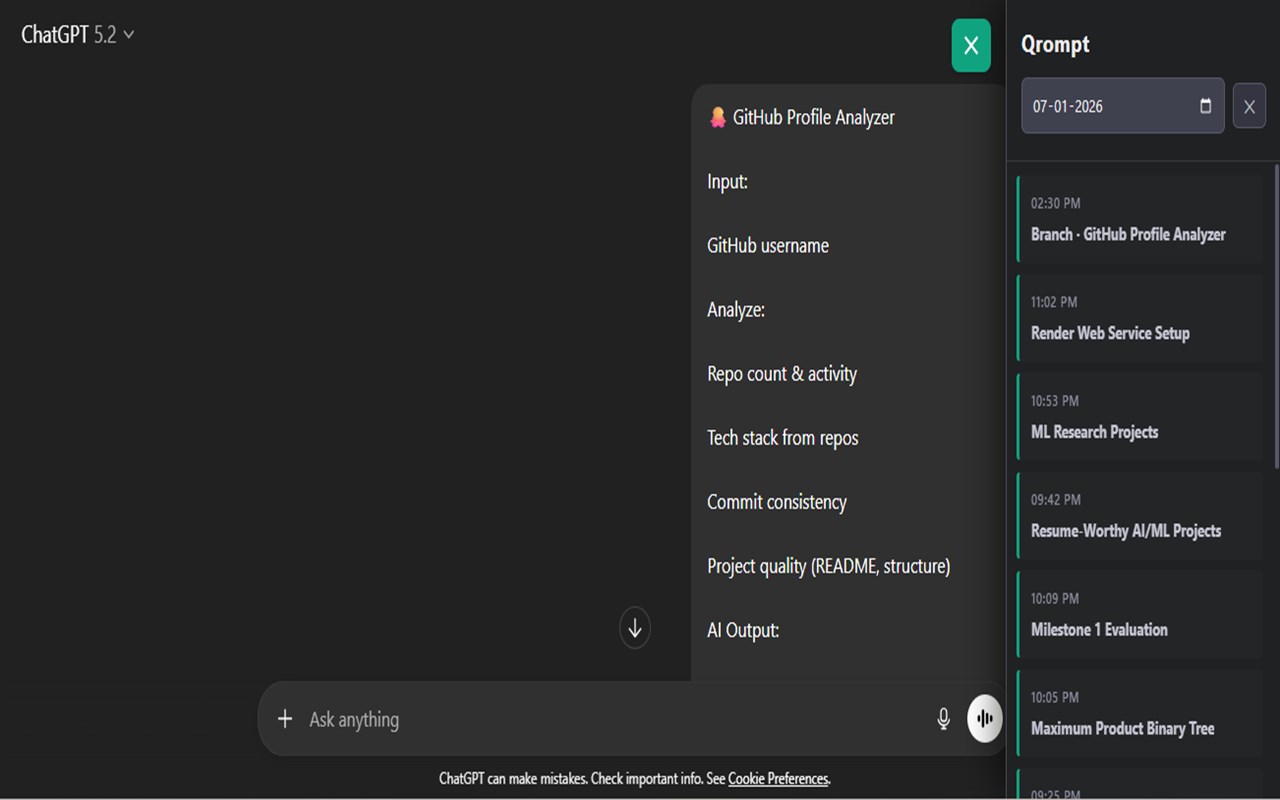
Task: Click the plus attach icon in composer
Action: tap(285, 719)
